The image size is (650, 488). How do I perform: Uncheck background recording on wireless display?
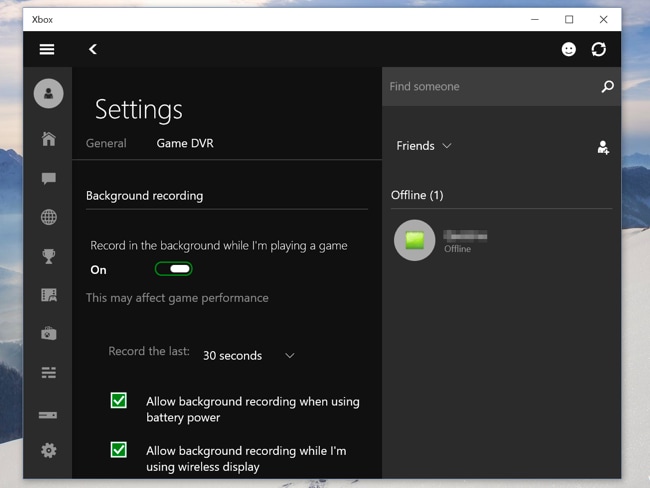pyautogui.click(x=119, y=450)
